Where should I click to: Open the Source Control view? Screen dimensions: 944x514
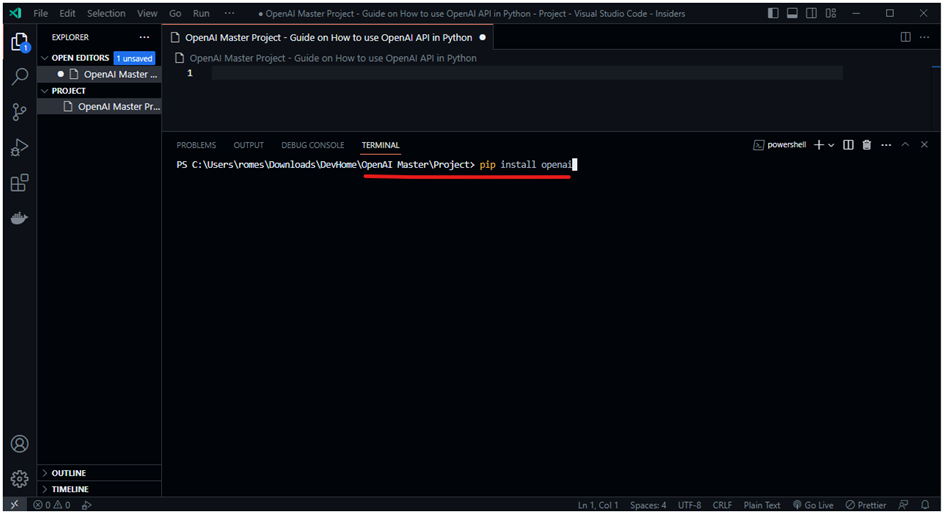[19, 112]
